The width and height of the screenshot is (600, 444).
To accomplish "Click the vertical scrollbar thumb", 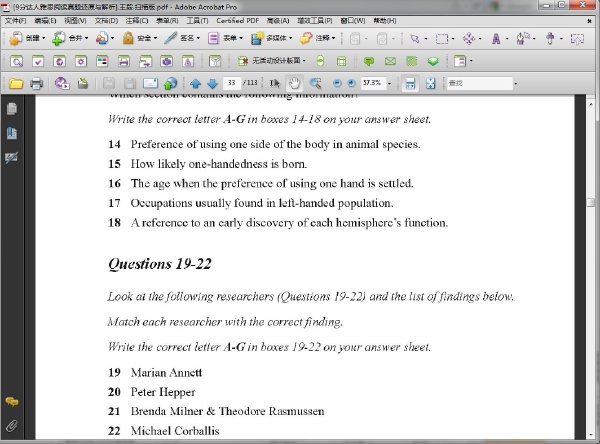I will pos(591,202).
